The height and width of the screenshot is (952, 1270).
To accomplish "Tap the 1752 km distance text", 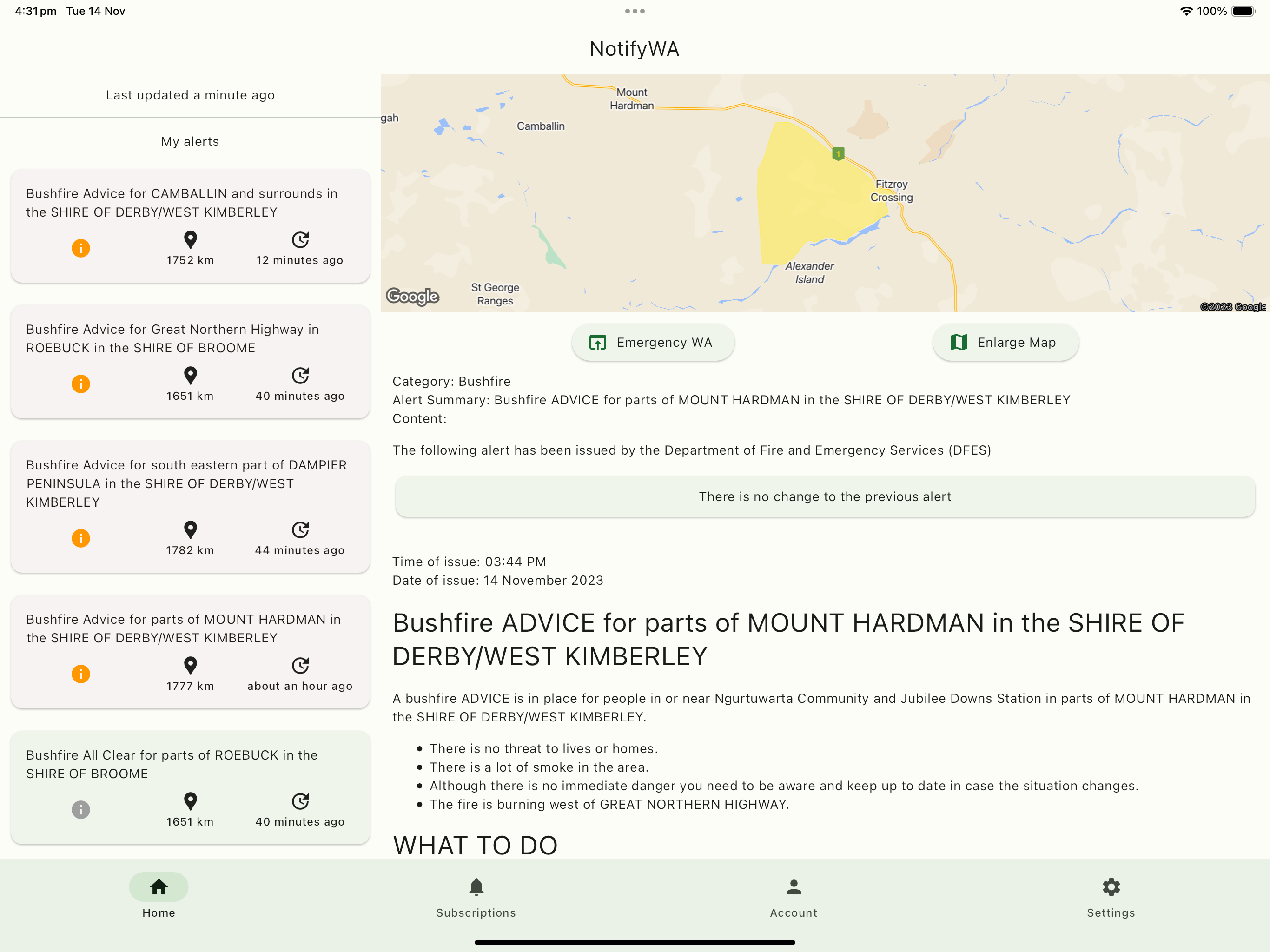I will click(190, 260).
